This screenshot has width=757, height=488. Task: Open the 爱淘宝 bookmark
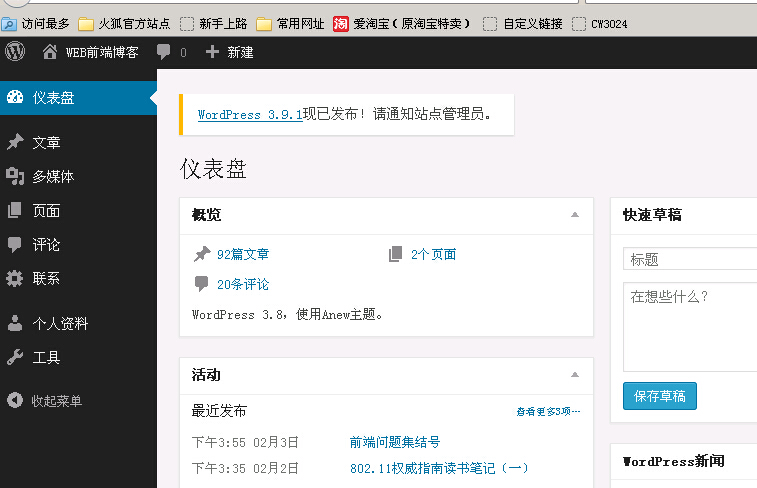coord(401,24)
